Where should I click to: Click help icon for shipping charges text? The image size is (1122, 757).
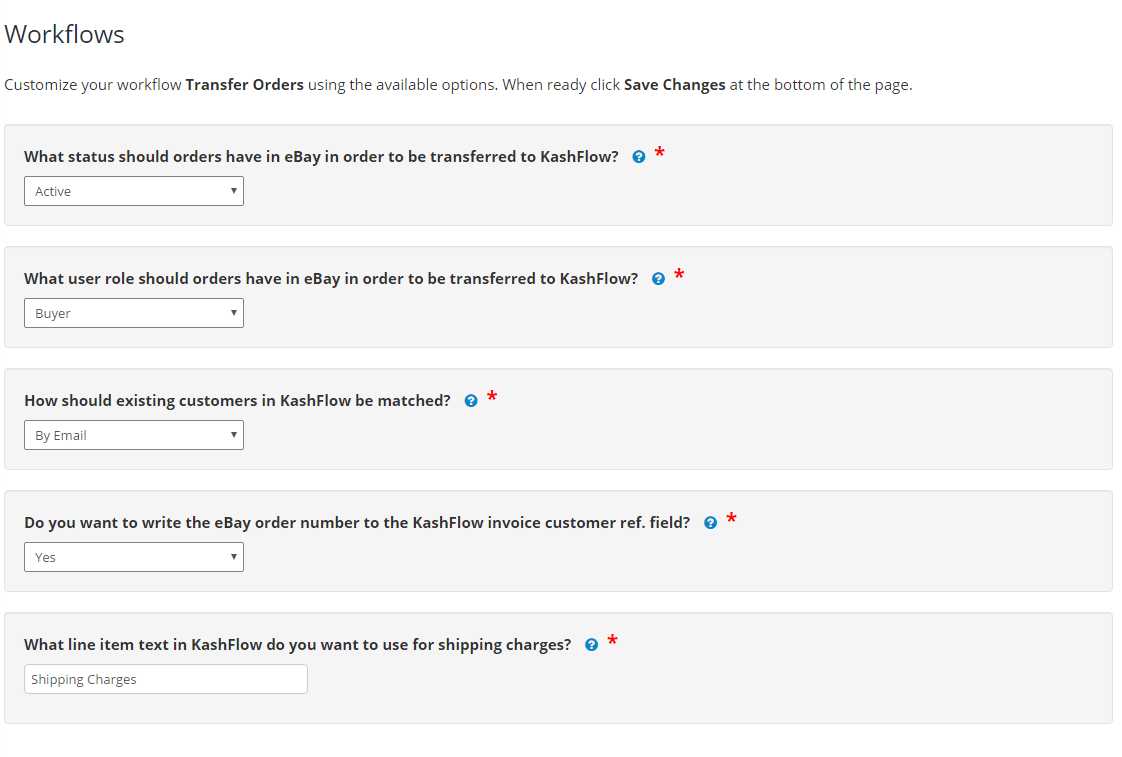pos(591,645)
